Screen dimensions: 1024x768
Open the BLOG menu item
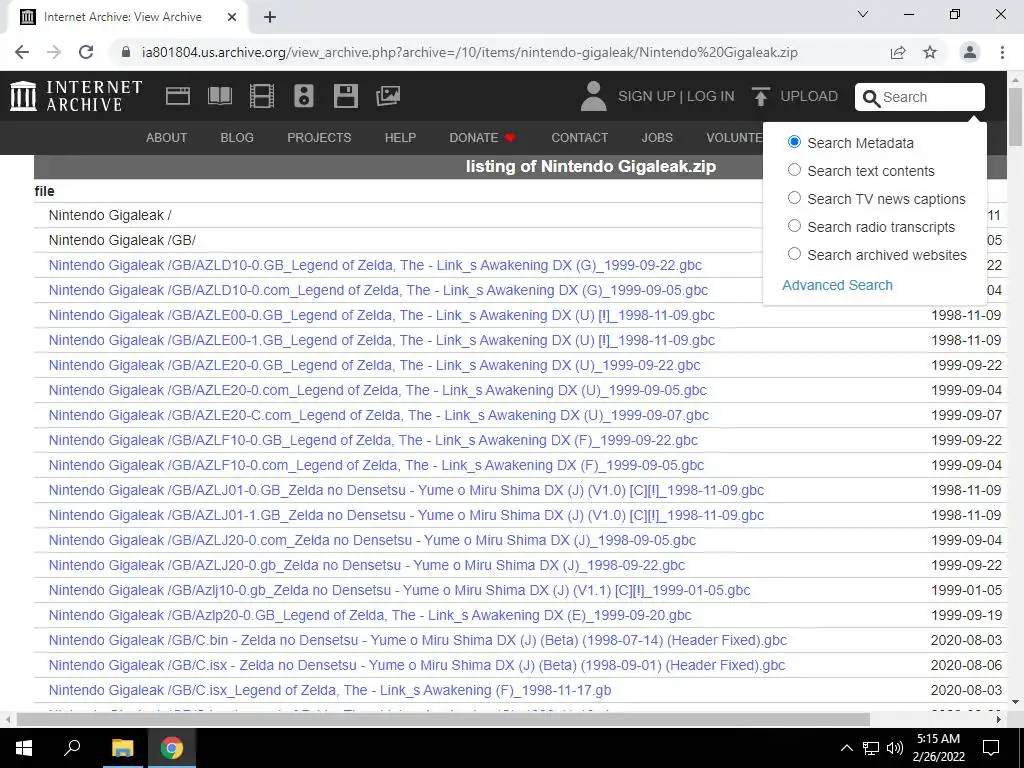[237, 138]
